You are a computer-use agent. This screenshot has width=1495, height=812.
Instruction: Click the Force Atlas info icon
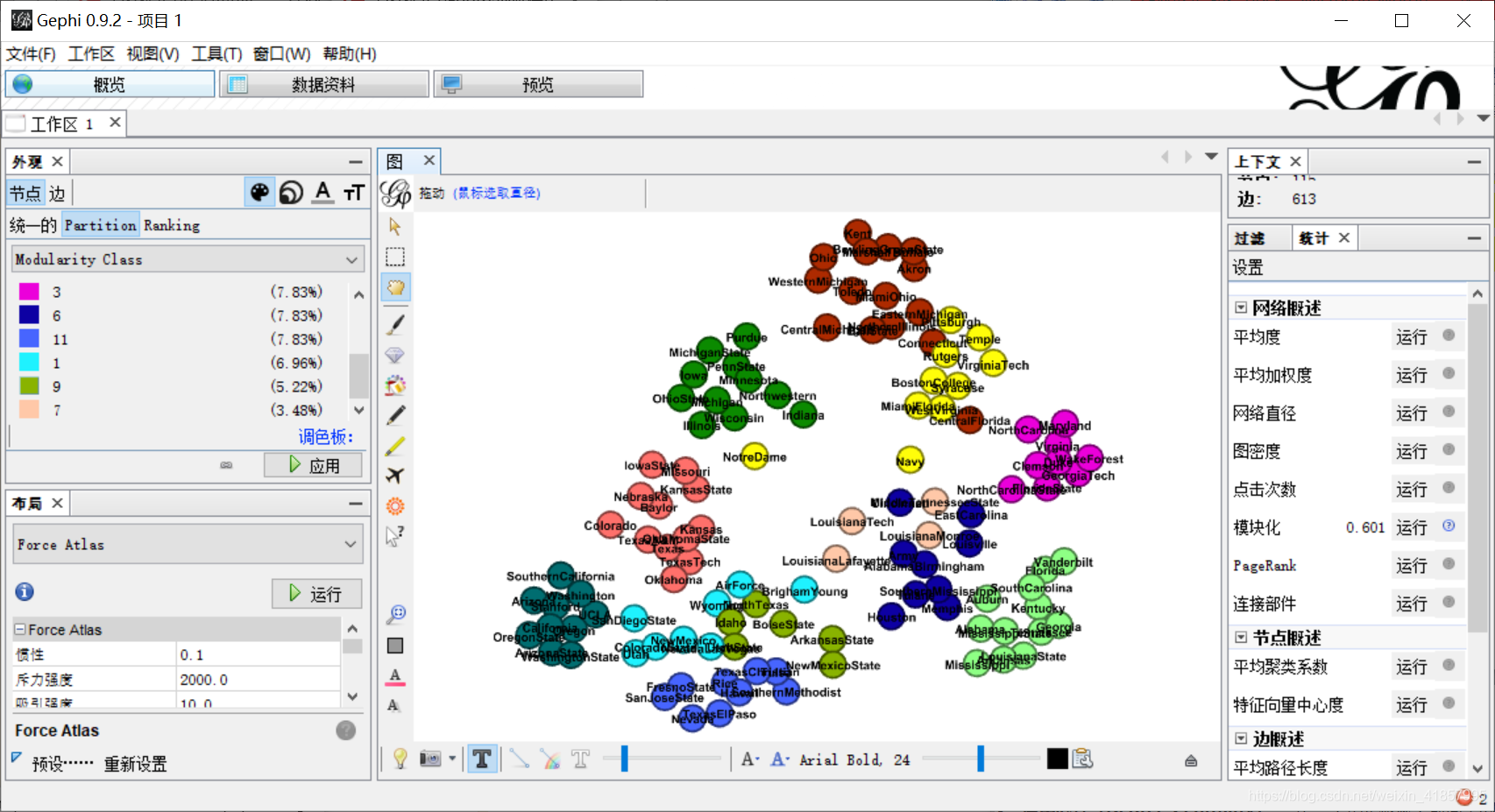point(25,592)
